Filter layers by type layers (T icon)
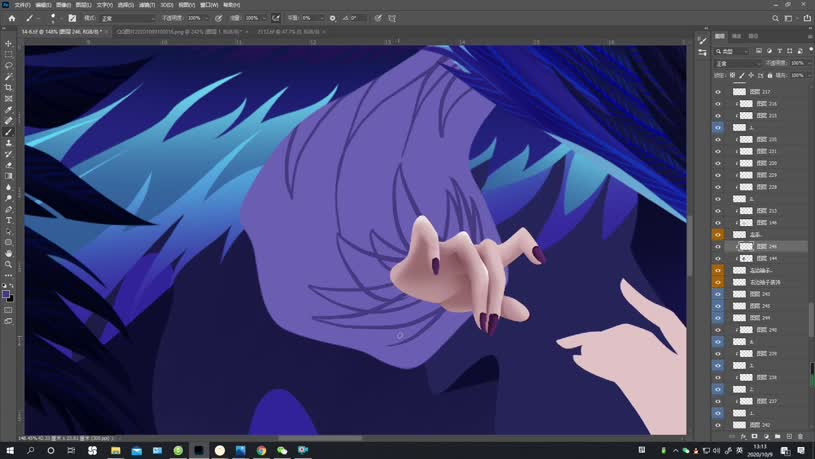Screen dimensions: 815x459 (780, 51)
